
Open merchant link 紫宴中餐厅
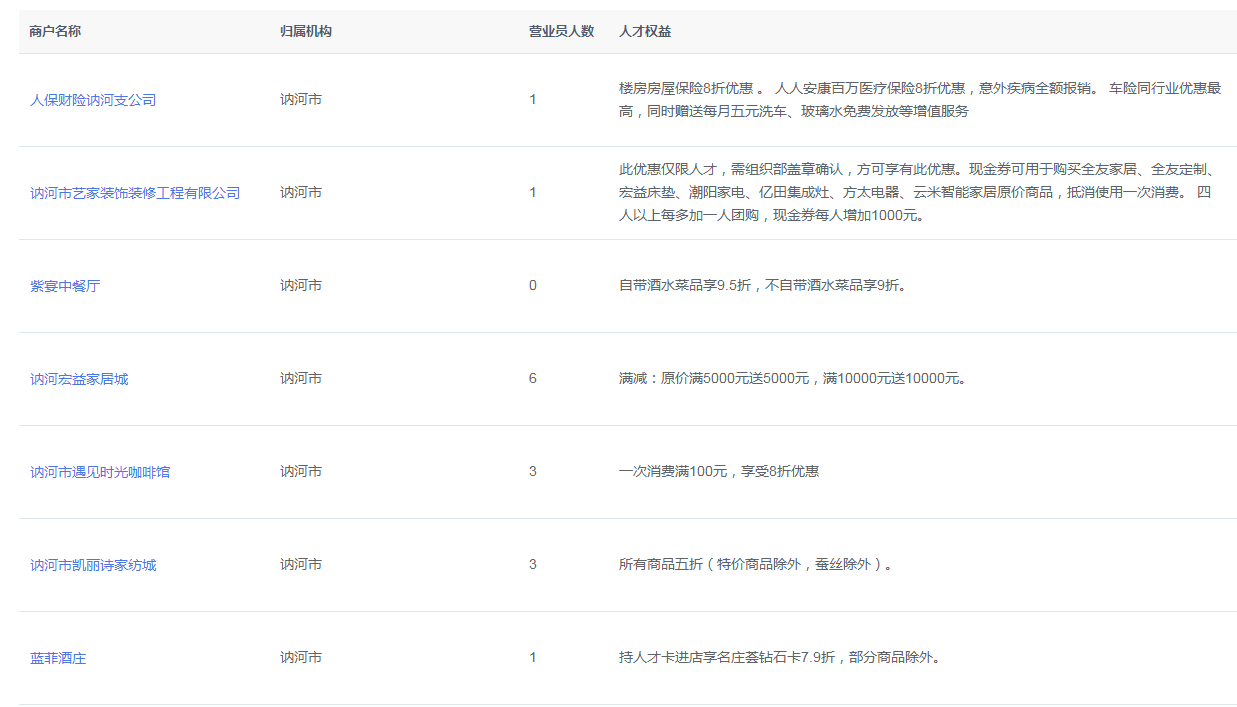65,286
